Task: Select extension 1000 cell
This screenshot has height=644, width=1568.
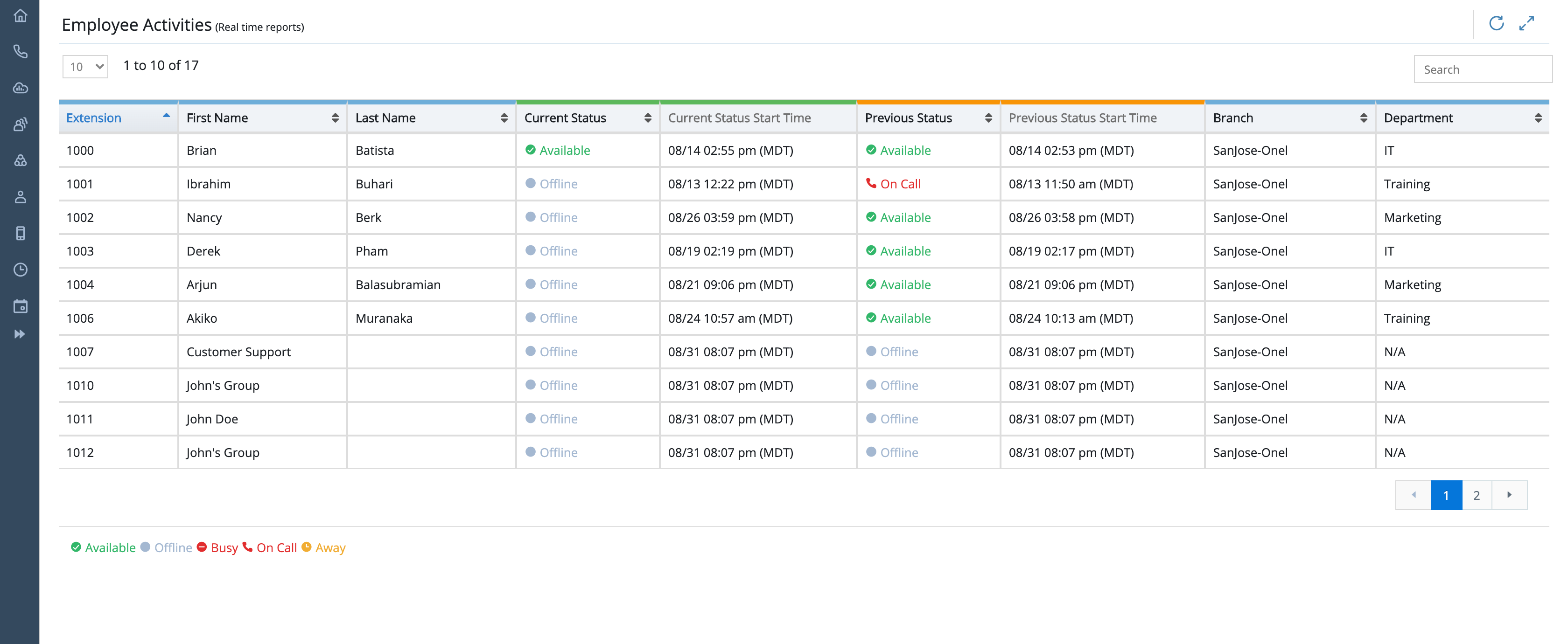Action: coord(118,150)
